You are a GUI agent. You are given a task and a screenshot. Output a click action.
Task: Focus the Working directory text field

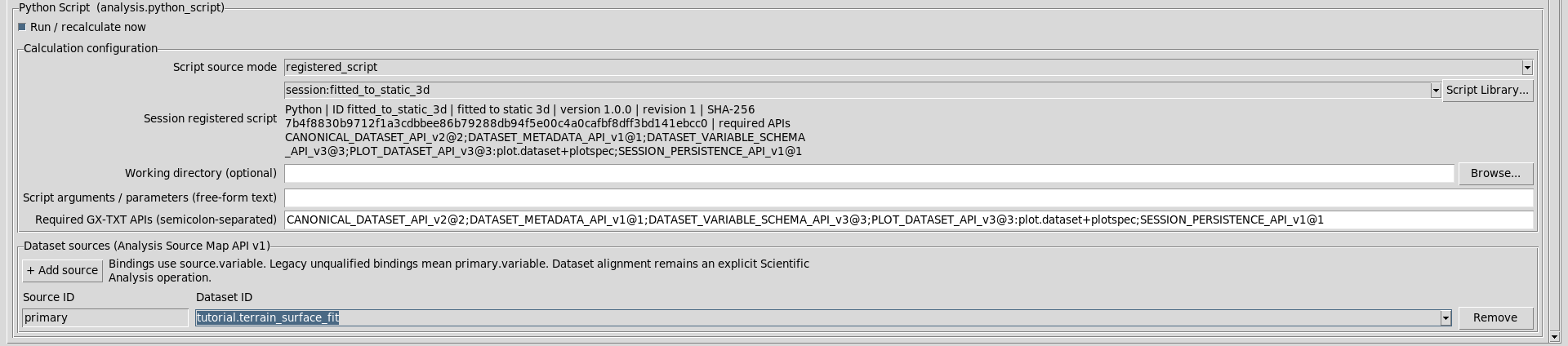click(869, 173)
